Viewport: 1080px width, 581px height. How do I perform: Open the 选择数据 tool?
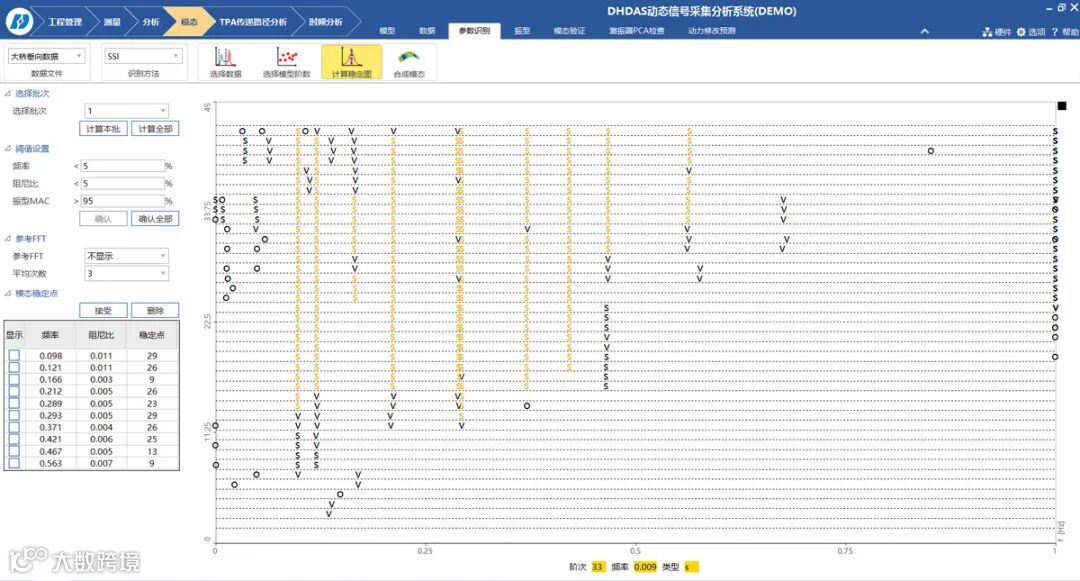(225, 62)
